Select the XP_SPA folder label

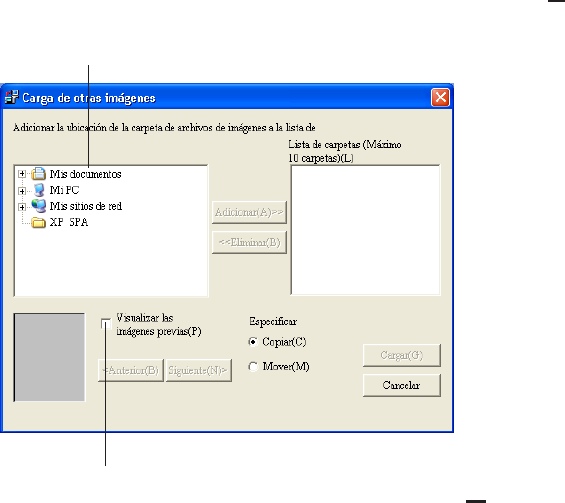pos(69,222)
